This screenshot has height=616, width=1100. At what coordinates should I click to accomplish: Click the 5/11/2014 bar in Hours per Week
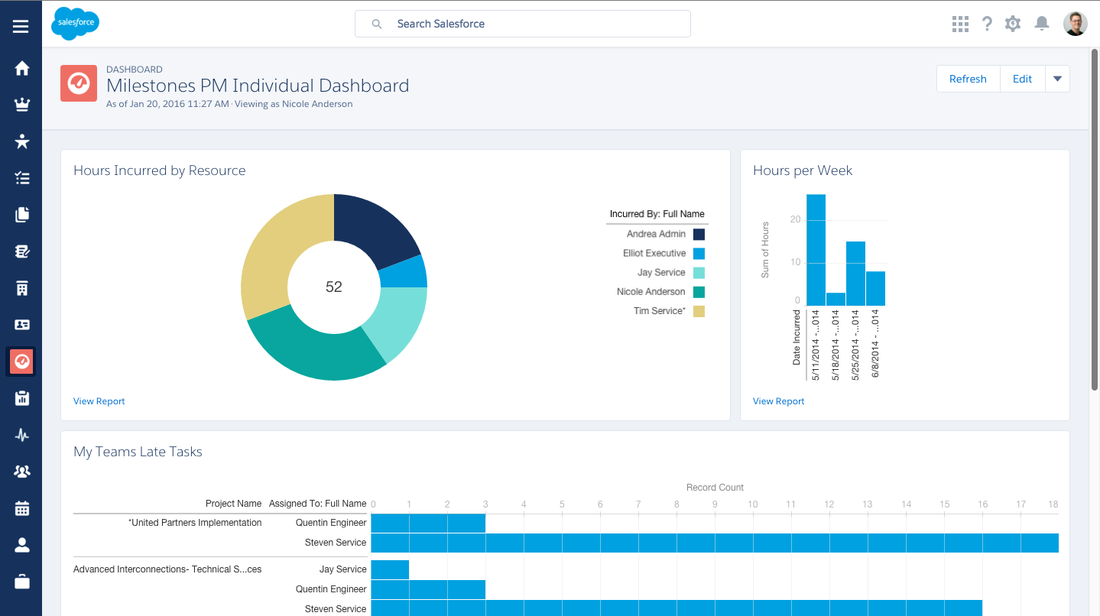816,250
